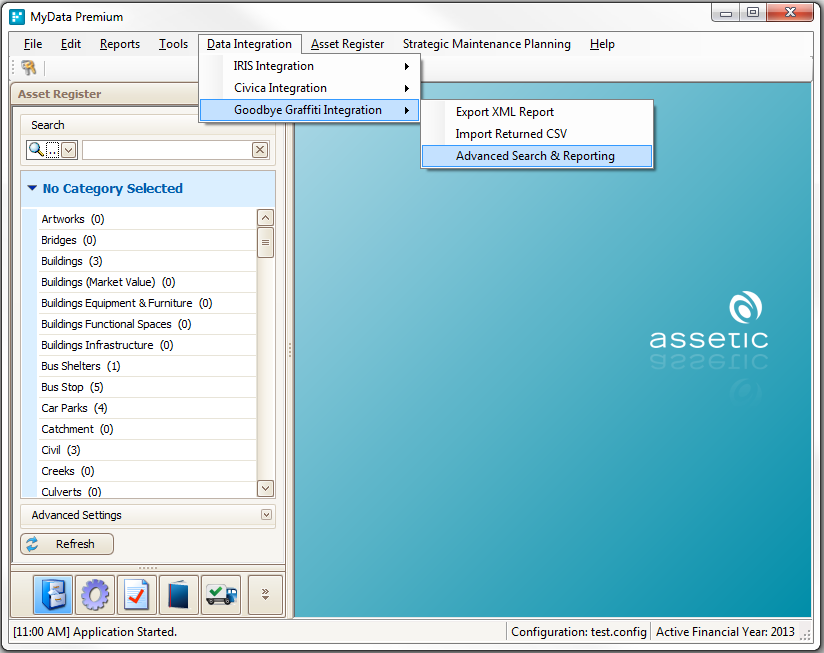Close the Data Integration menu
Screen dimensions: 824x653
point(250,44)
